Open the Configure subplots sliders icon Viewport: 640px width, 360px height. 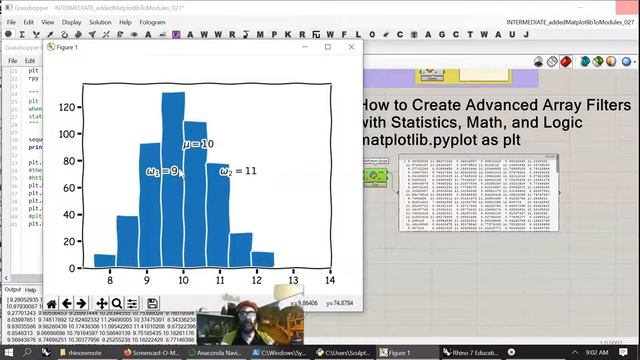pos(132,303)
